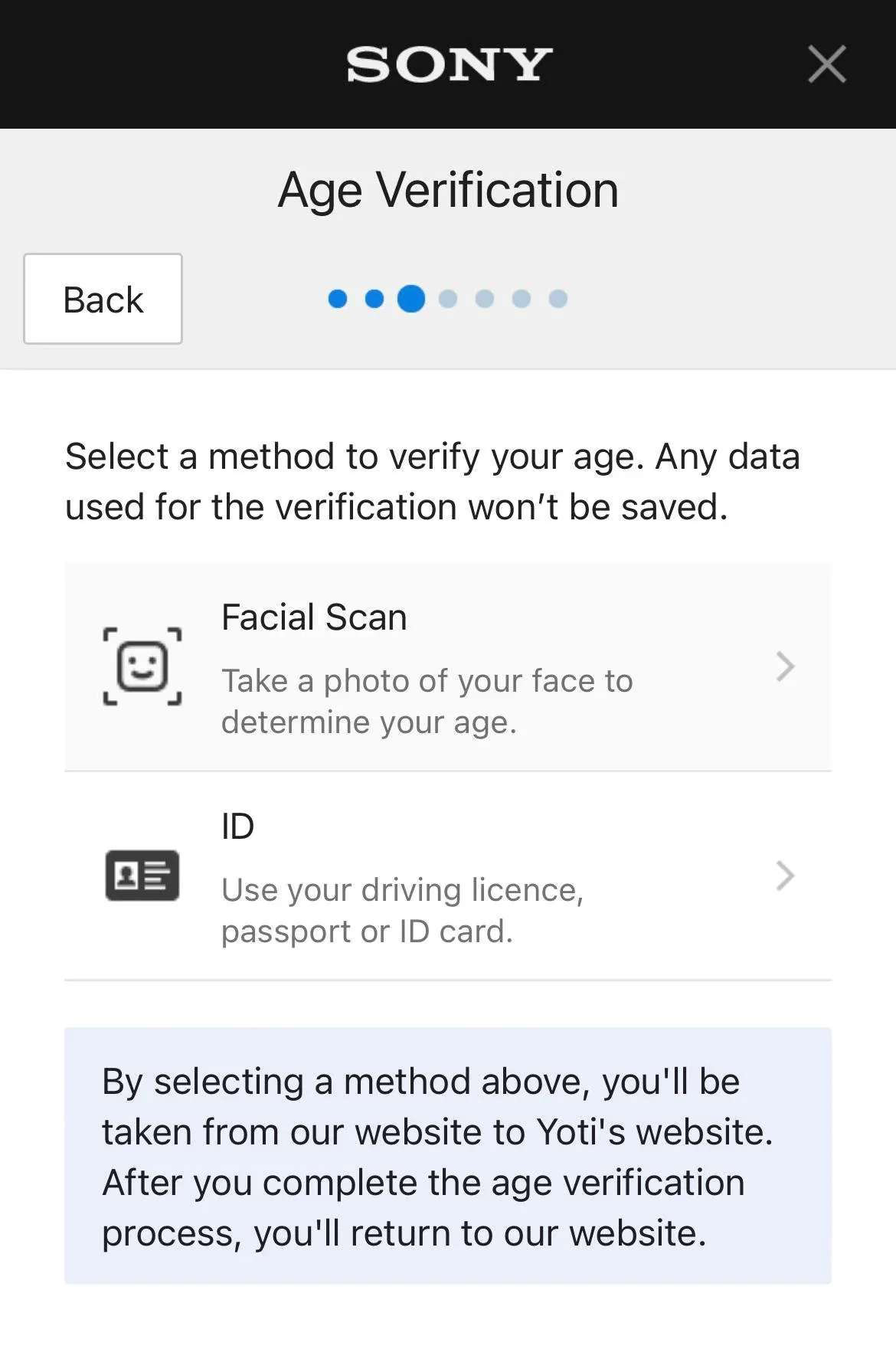Click the fourth progress dot
The width and height of the screenshot is (896, 1362).
(448, 299)
